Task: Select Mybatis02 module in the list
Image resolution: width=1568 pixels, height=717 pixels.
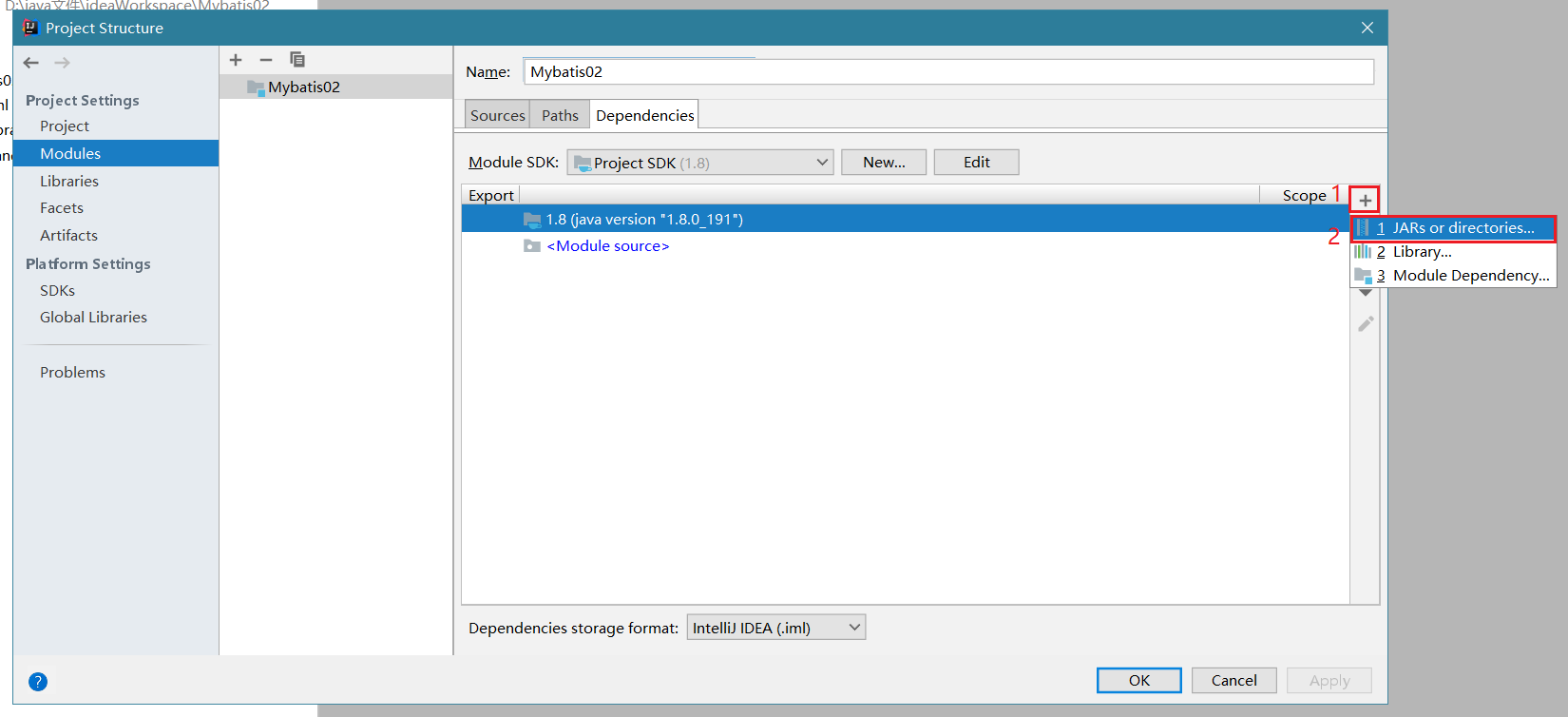Action: coord(336,87)
